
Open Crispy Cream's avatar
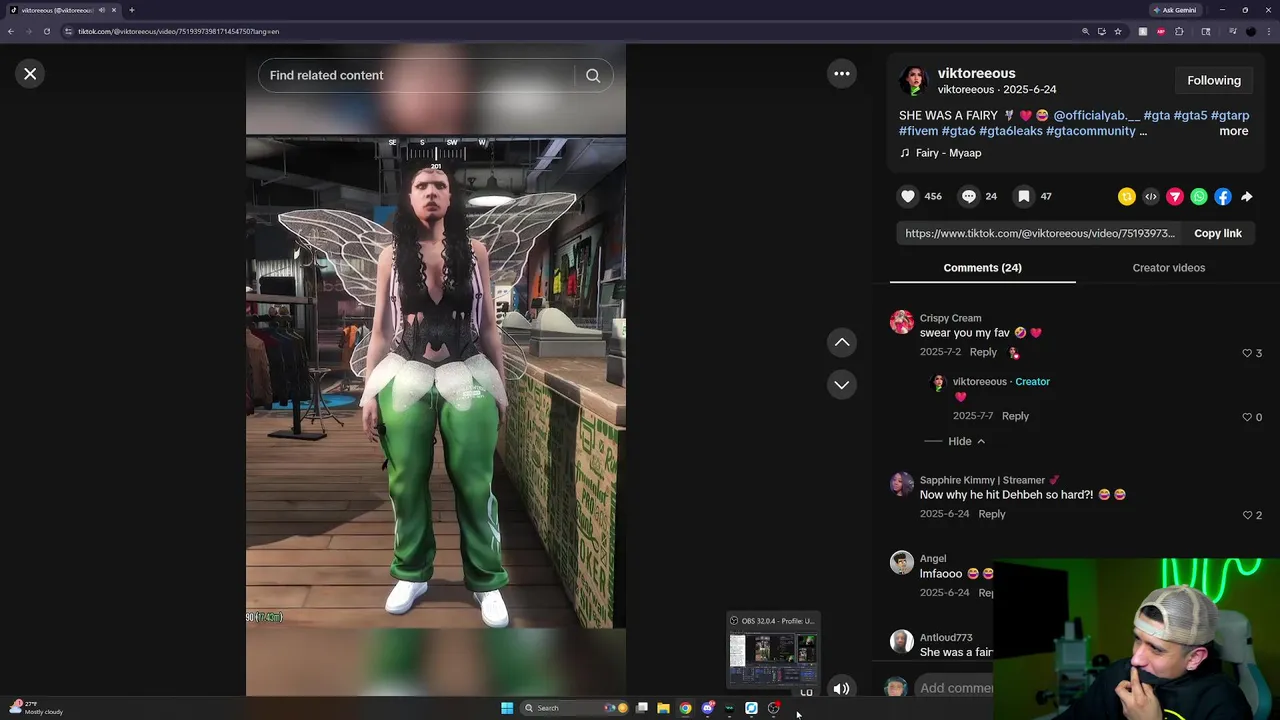click(902, 322)
